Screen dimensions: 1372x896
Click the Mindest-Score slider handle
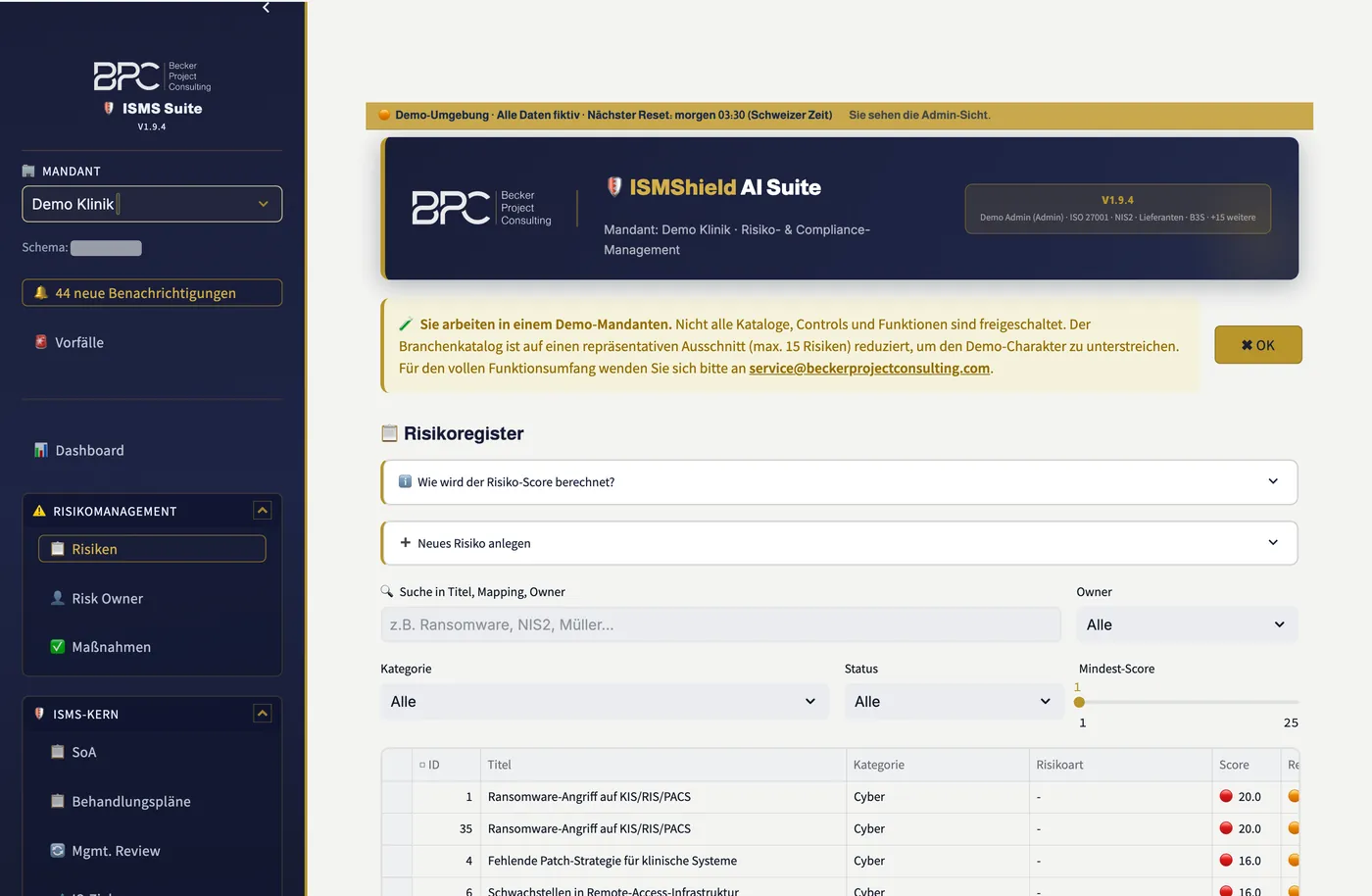point(1079,702)
